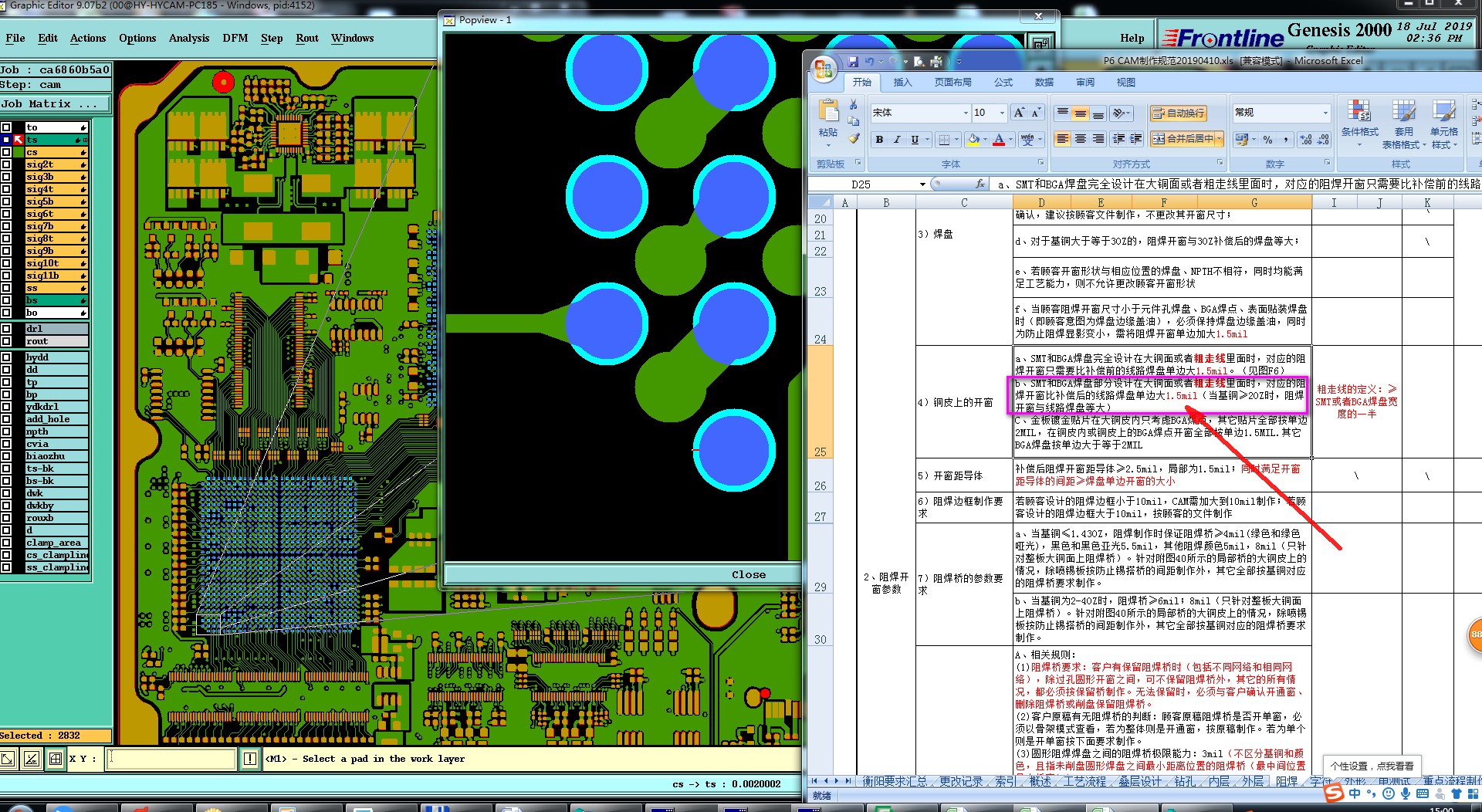Increase decimal places in number group
This screenshot has height=812, width=1482.
(1306, 140)
